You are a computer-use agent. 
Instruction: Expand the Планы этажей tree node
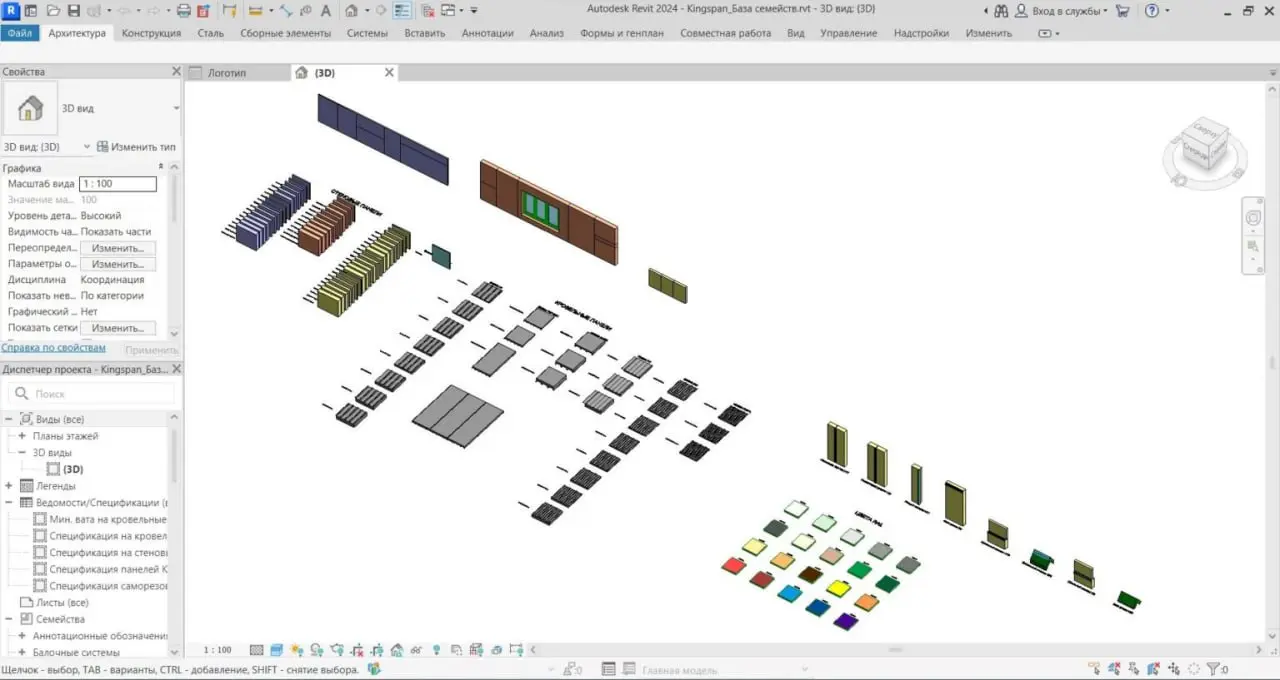(x=22, y=436)
